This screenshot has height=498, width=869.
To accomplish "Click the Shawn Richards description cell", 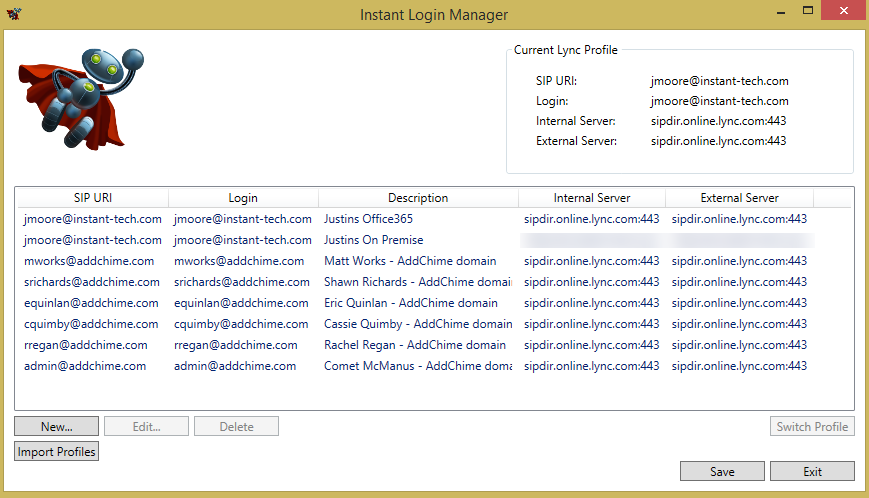I will point(418,282).
